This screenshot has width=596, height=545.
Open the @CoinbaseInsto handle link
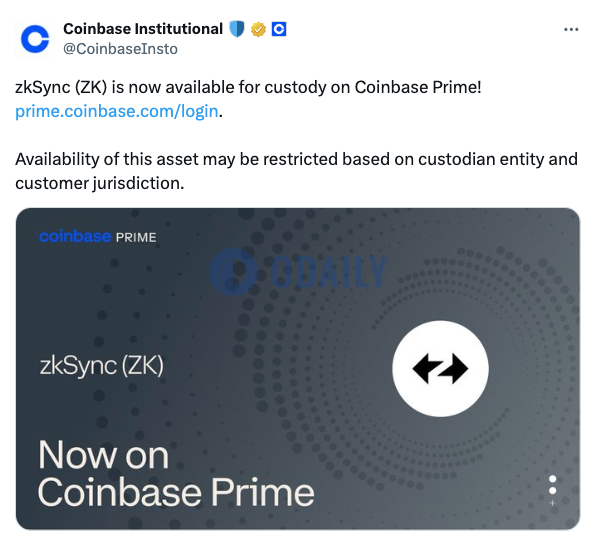[x=120, y=49]
